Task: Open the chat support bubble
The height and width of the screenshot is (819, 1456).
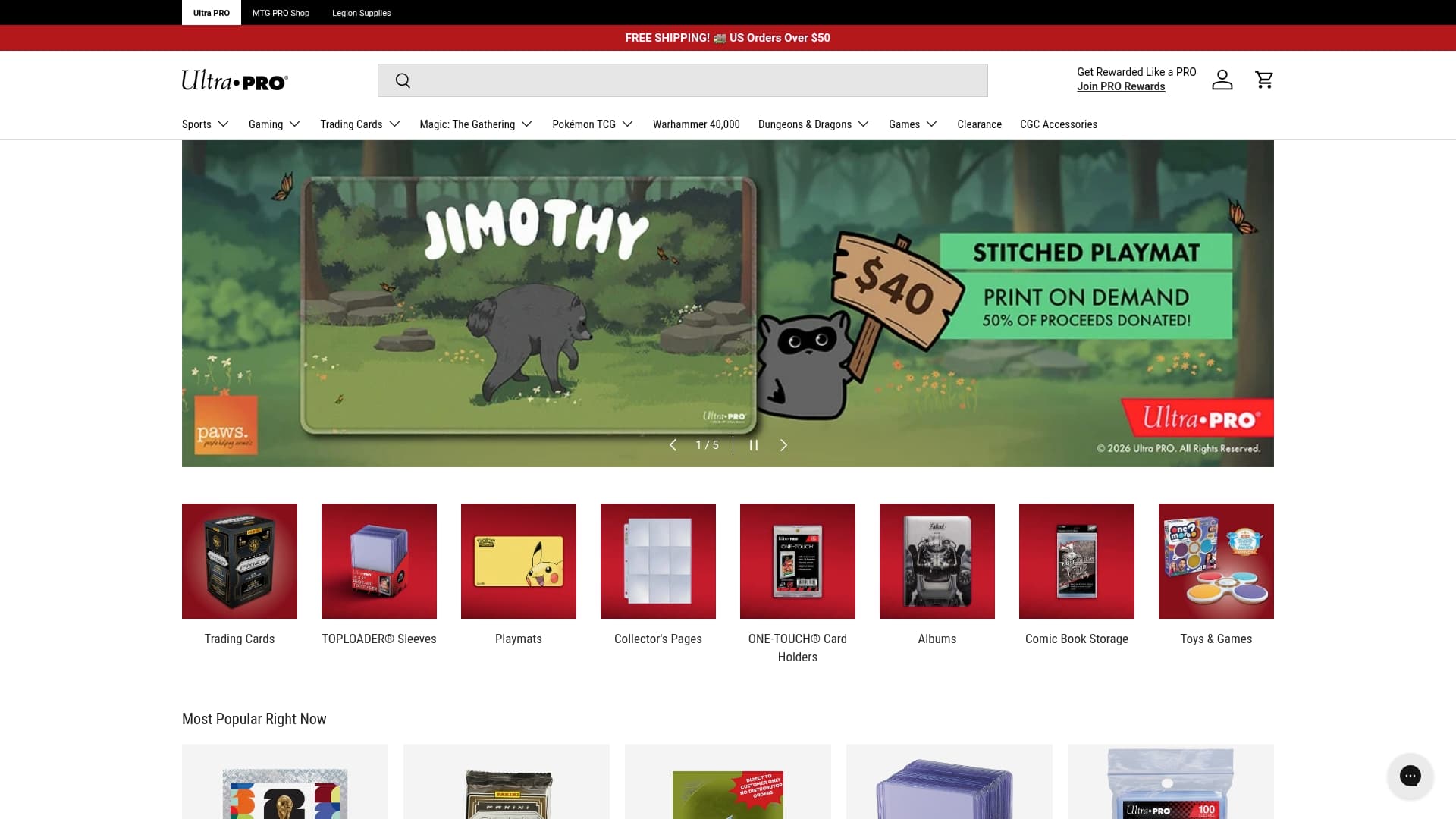Action: click(1410, 776)
